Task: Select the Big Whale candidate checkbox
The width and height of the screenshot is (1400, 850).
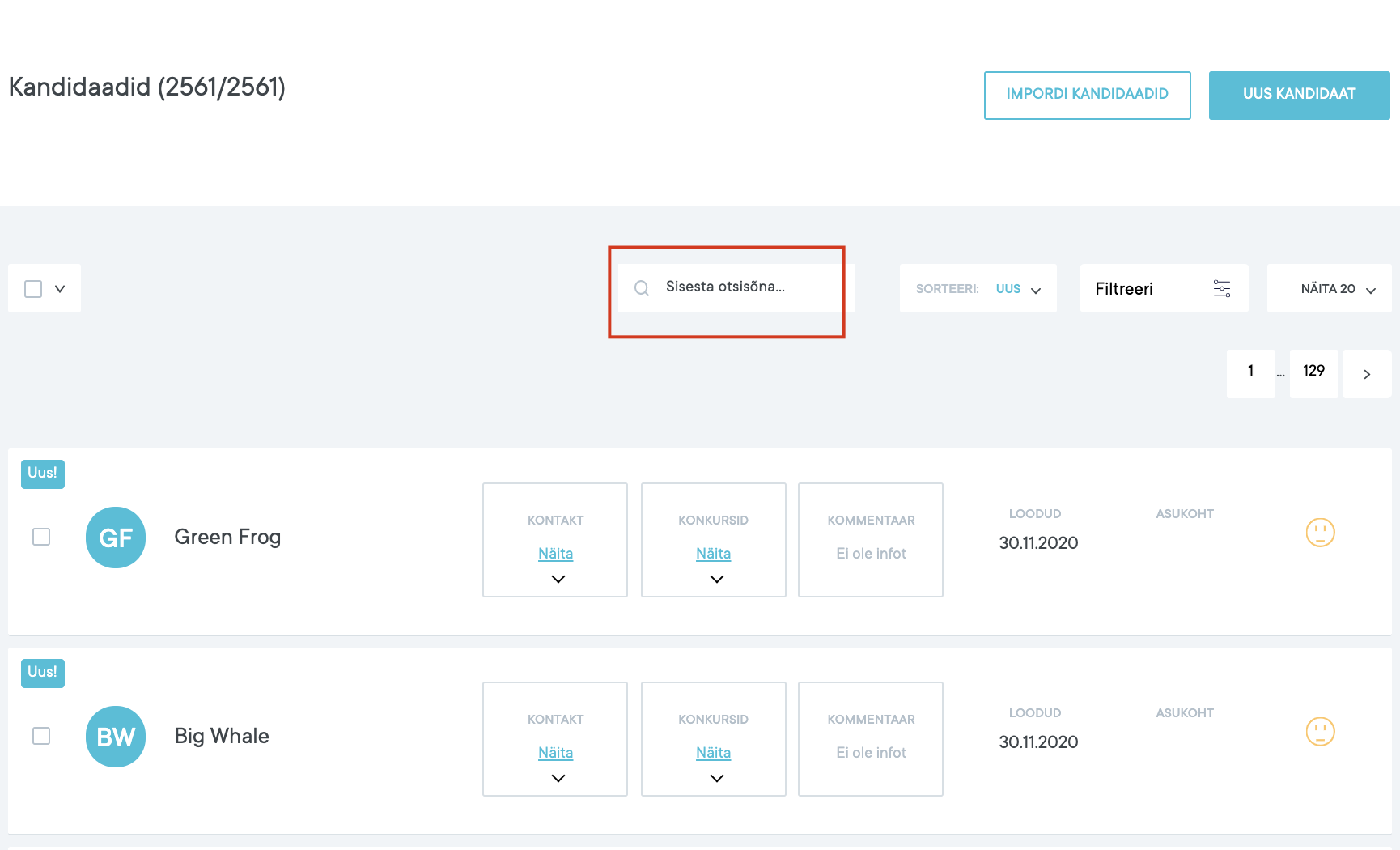Action: [41, 736]
